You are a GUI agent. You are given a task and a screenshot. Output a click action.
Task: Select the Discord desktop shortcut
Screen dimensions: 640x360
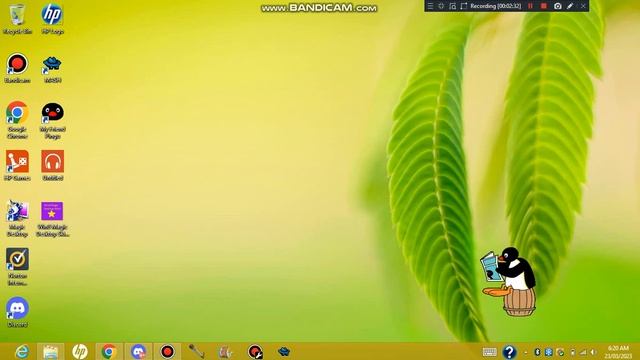coord(17,312)
